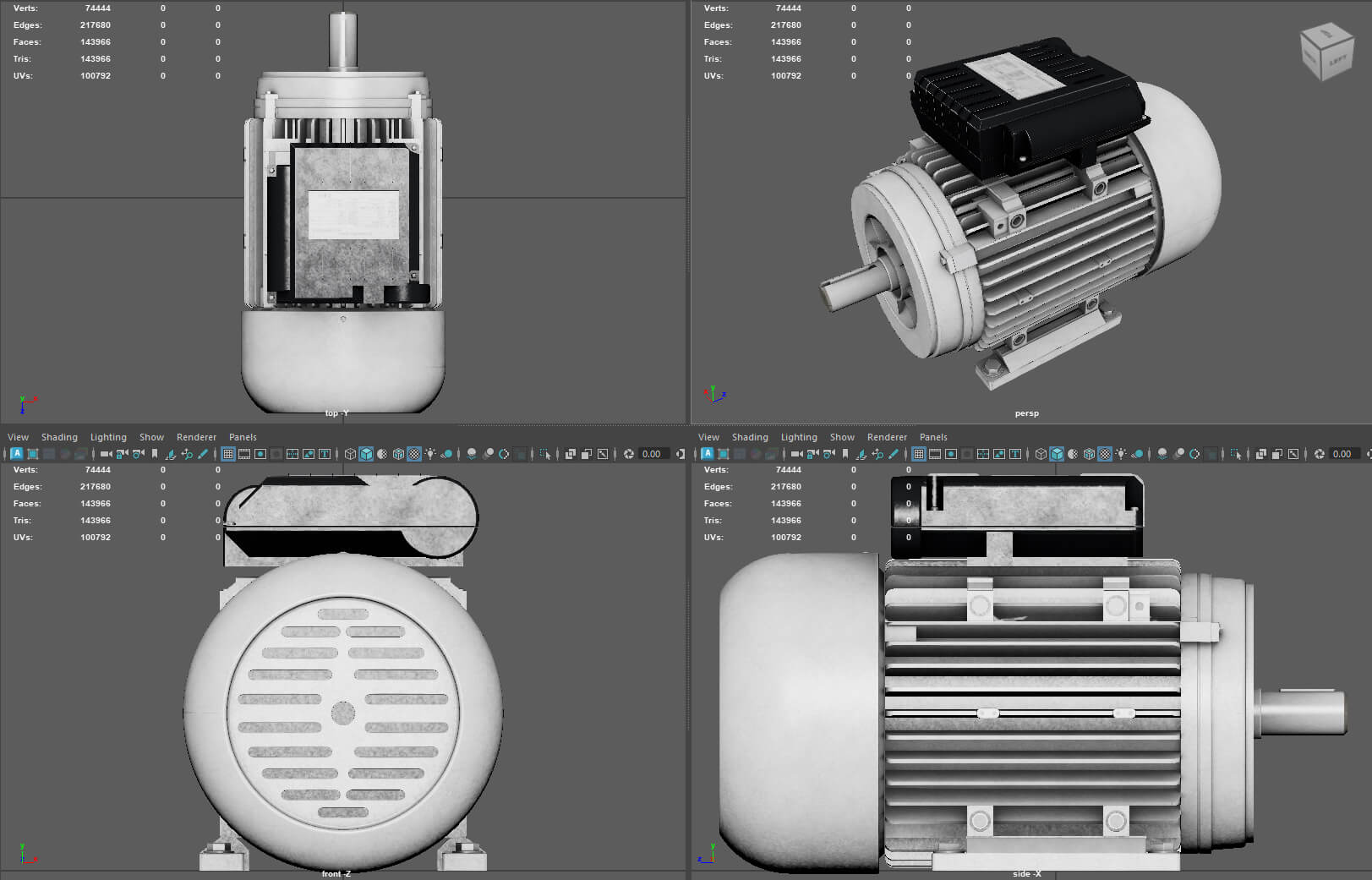Click Multisample Anti-aliasing icon in front panel

(x=503, y=454)
